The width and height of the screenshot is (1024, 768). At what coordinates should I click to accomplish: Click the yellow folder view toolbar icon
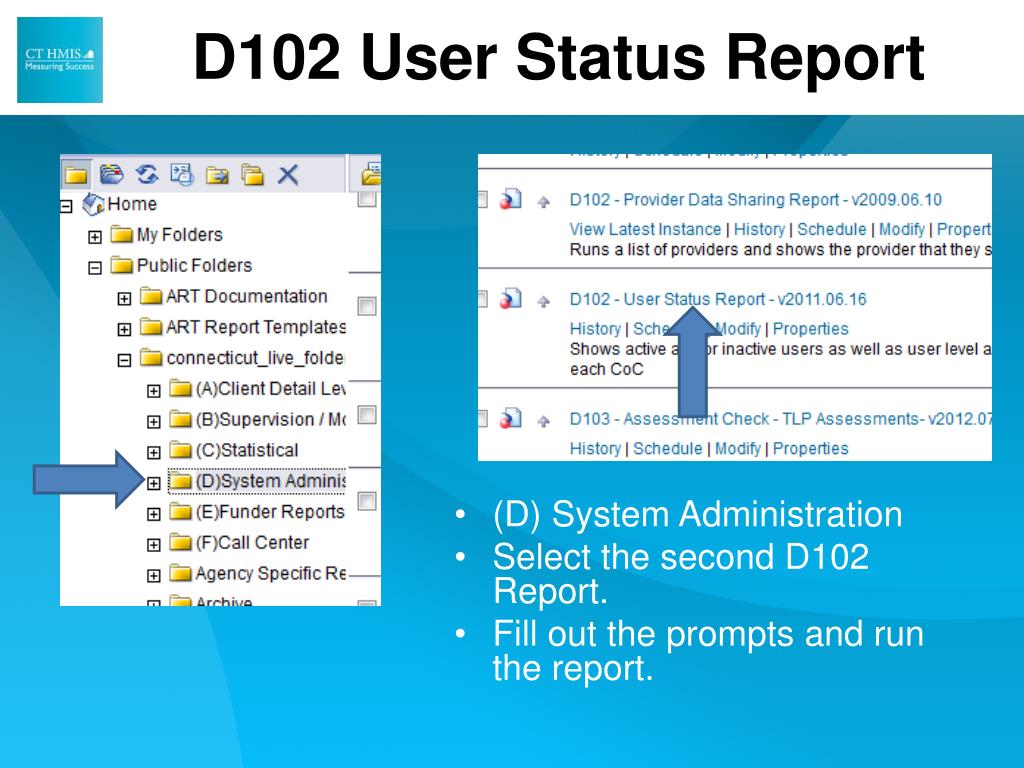click(x=76, y=174)
